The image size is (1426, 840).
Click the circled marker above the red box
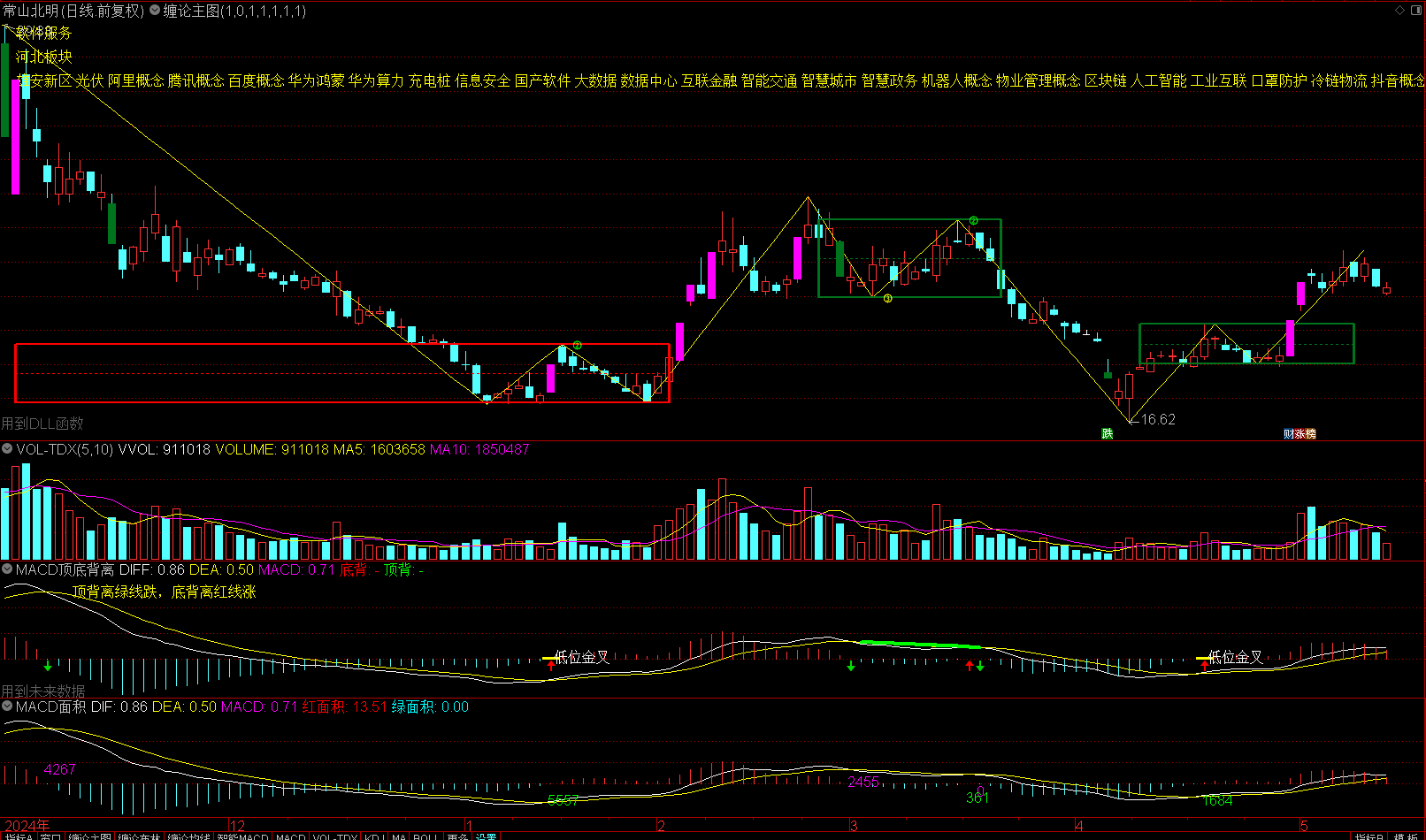[x=577, y=345]
